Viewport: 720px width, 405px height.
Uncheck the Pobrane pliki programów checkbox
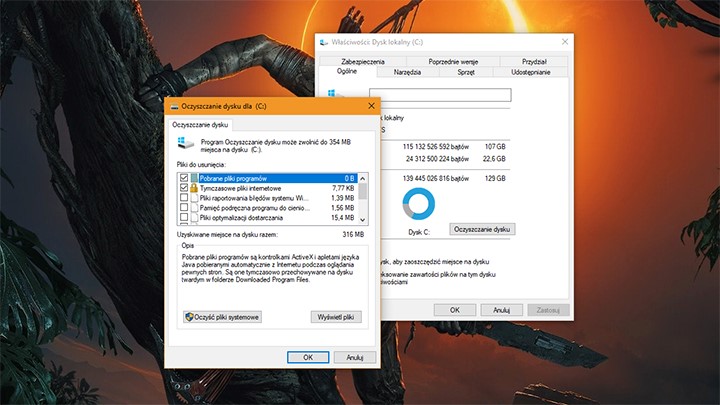pyautogui.click(x=183, y=178)
